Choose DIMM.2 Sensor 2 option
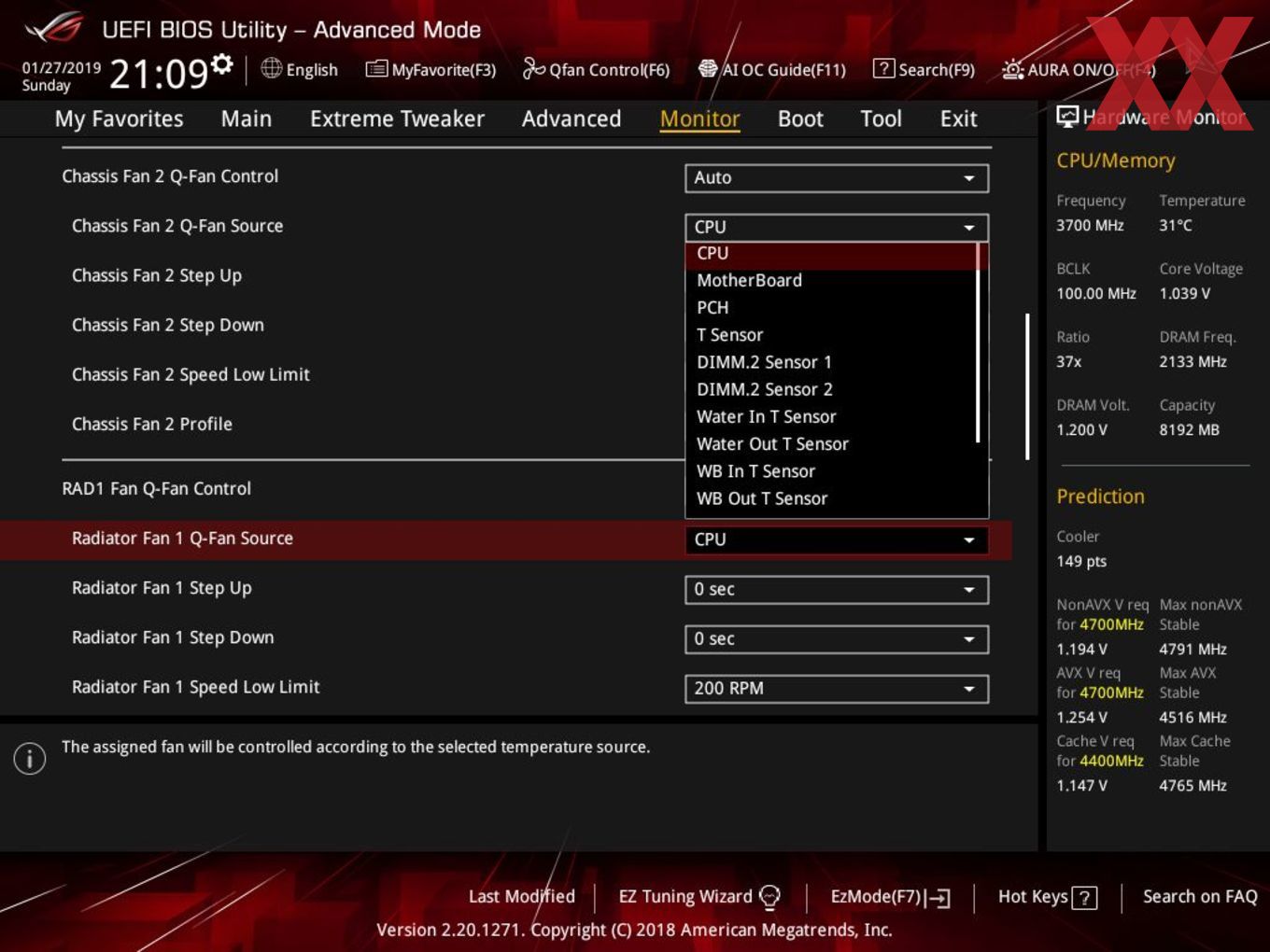 (x=830, y=389)
